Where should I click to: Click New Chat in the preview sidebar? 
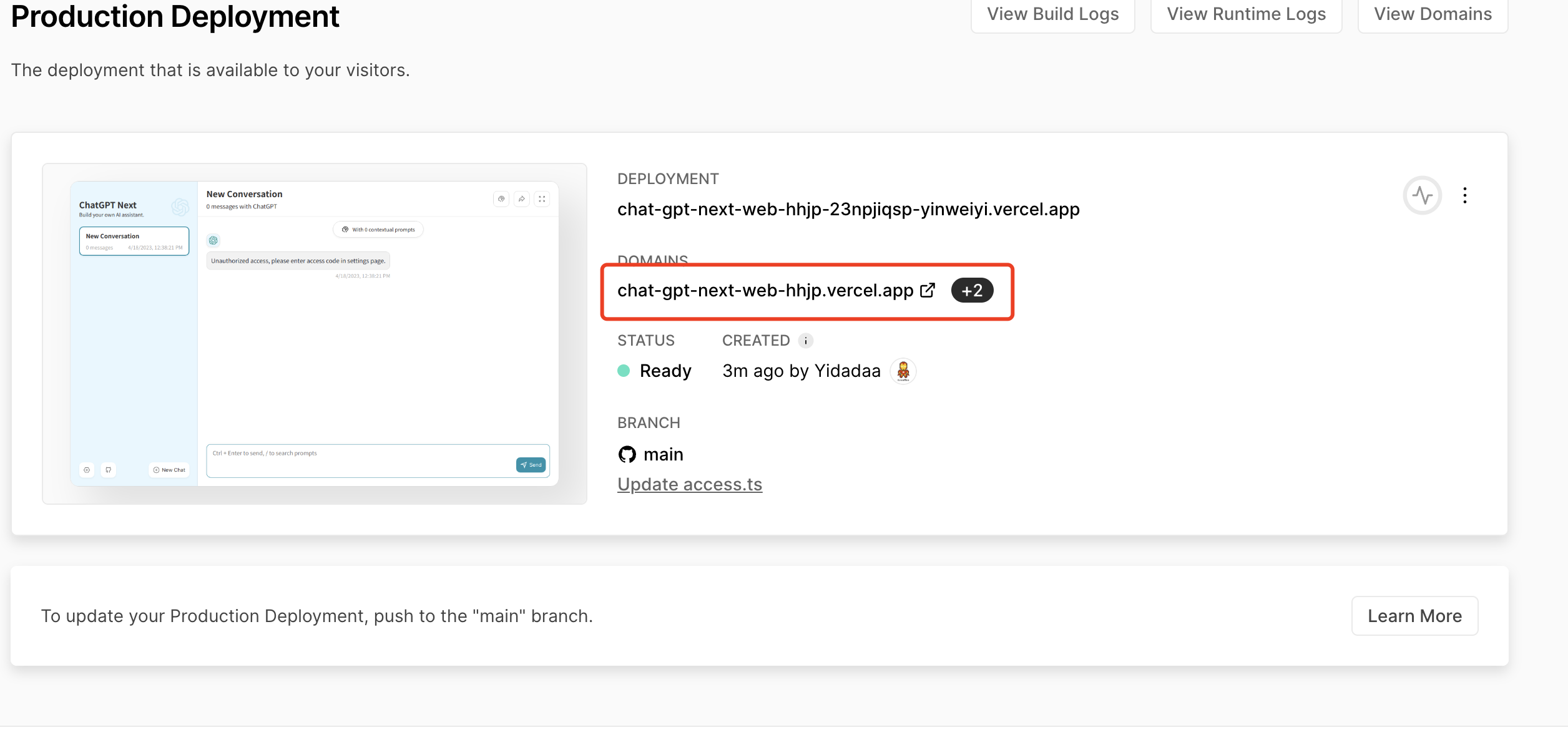coord(169,470)
